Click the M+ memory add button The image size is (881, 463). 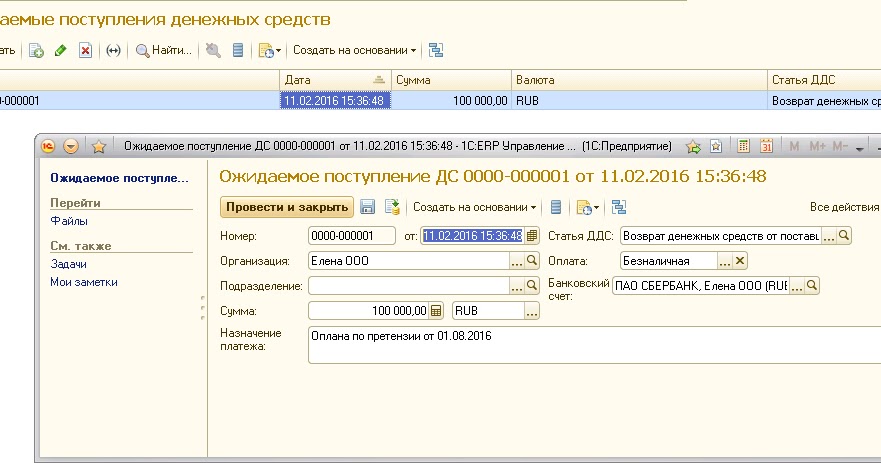point(818,147)
